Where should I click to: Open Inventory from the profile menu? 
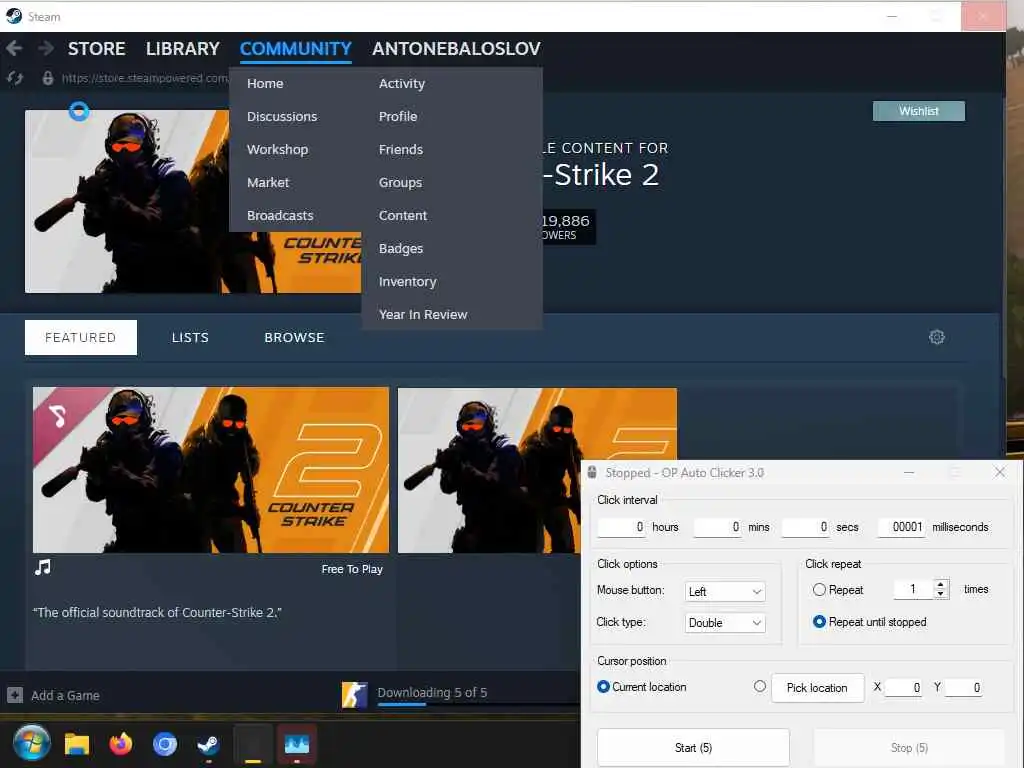click(408, 281)
